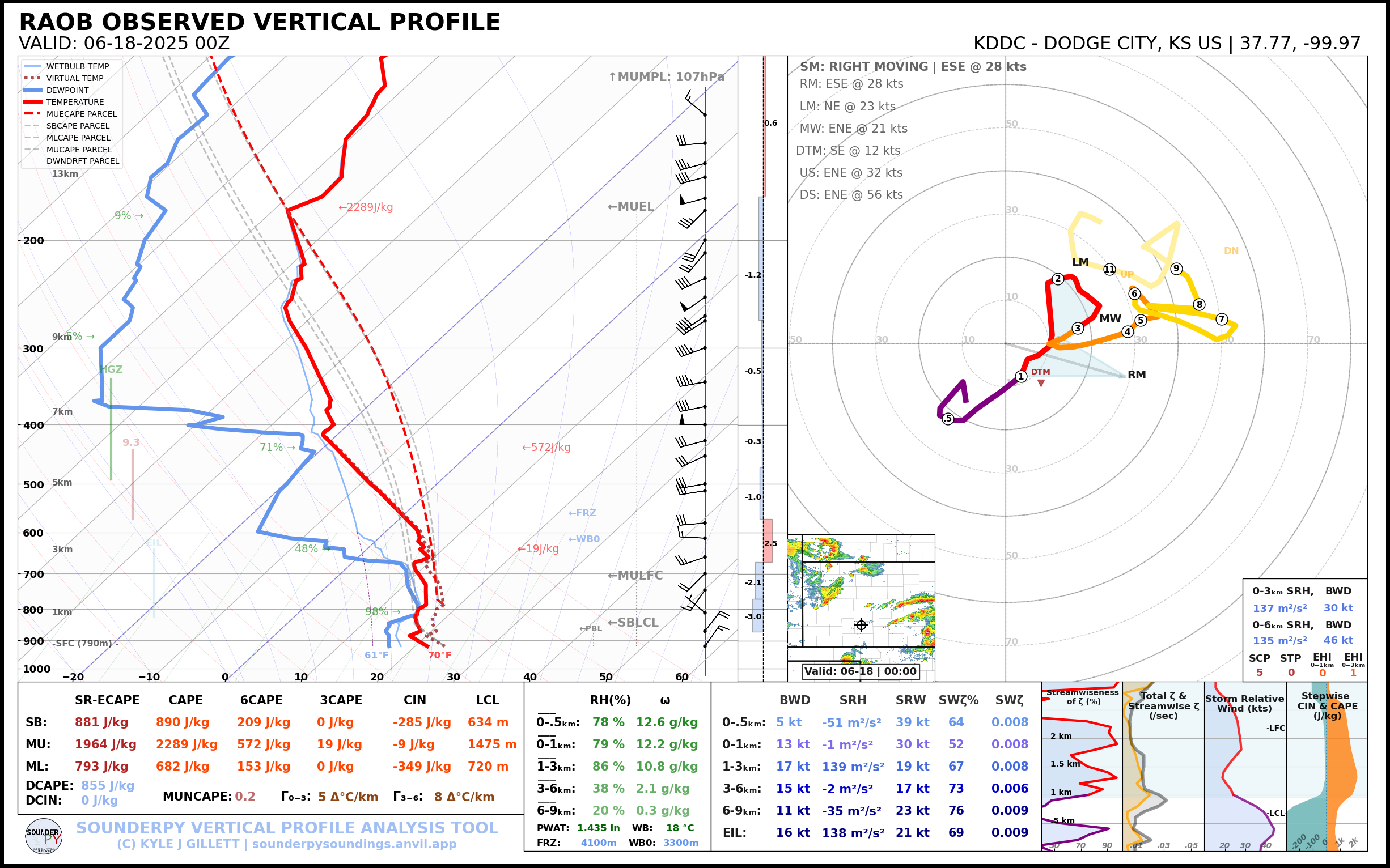Click the 11 km circled hodograph marker

point(1109,269)
